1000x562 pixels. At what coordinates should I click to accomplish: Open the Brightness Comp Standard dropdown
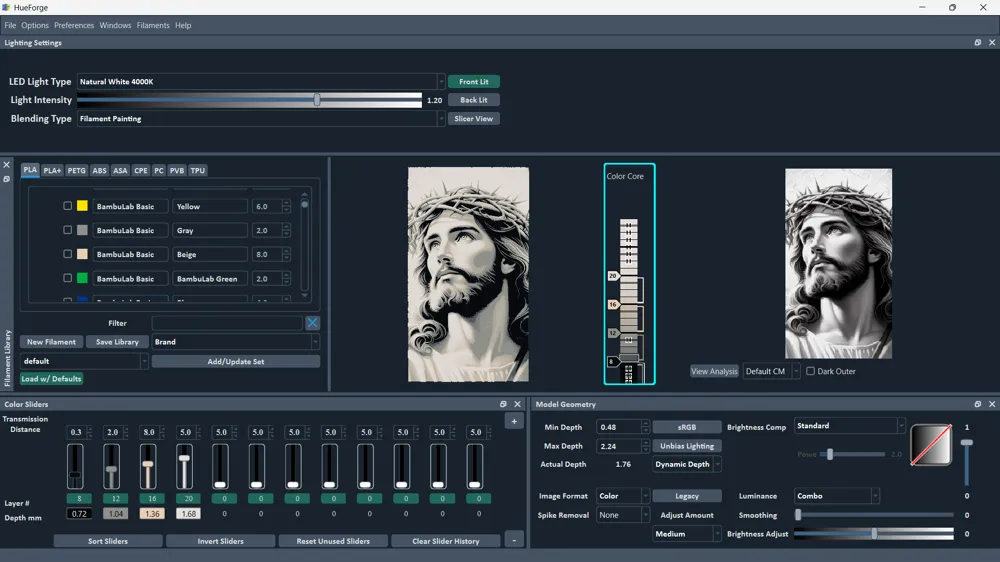pos(849,425)
